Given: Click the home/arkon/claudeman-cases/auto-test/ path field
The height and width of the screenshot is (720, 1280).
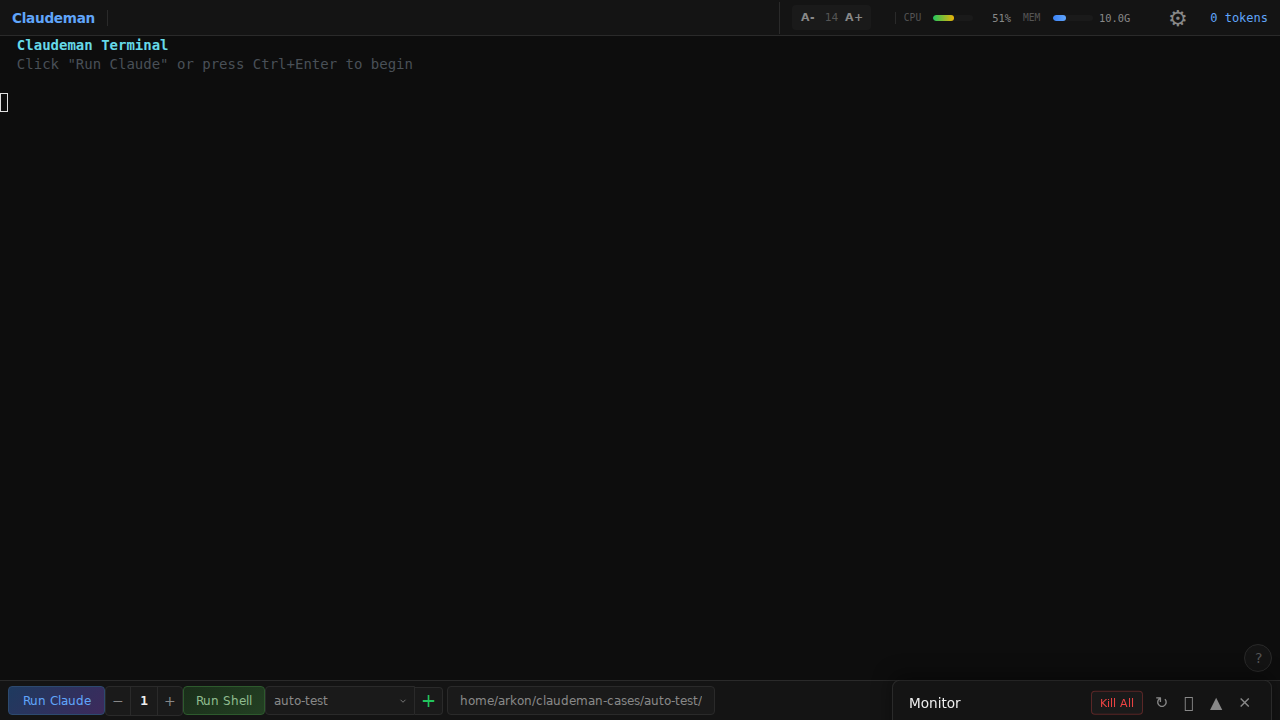Looking at the screenshot, I should (581, 701).
